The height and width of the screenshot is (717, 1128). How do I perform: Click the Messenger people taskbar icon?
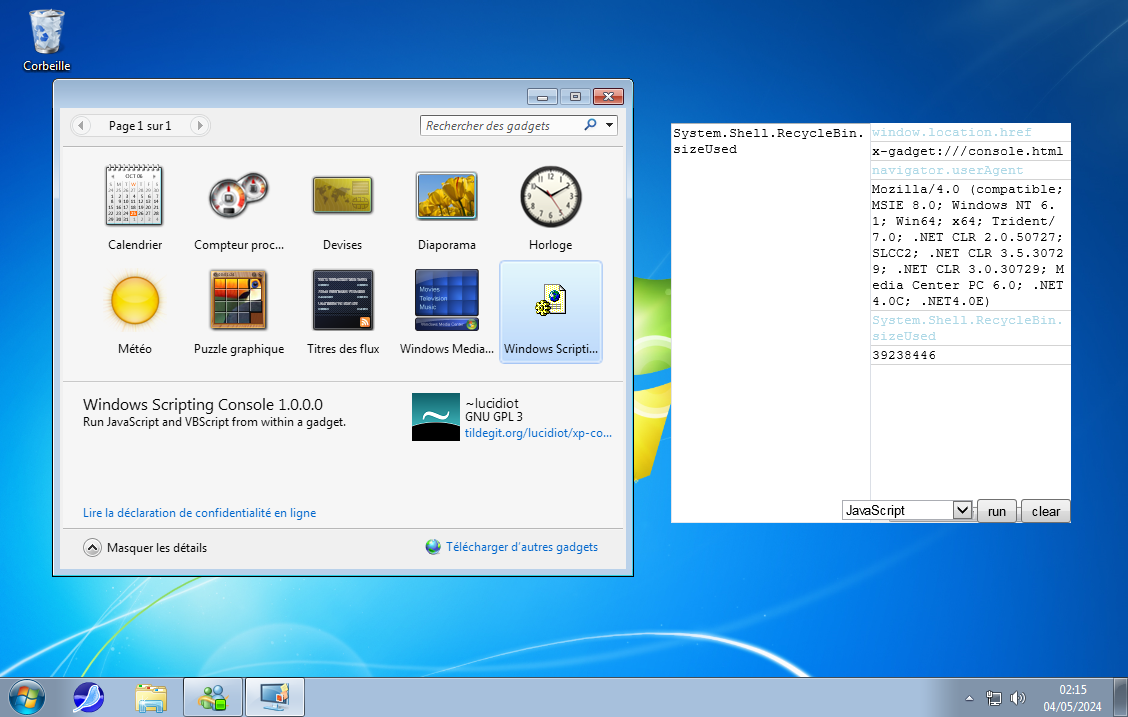[x=213, y=698]
